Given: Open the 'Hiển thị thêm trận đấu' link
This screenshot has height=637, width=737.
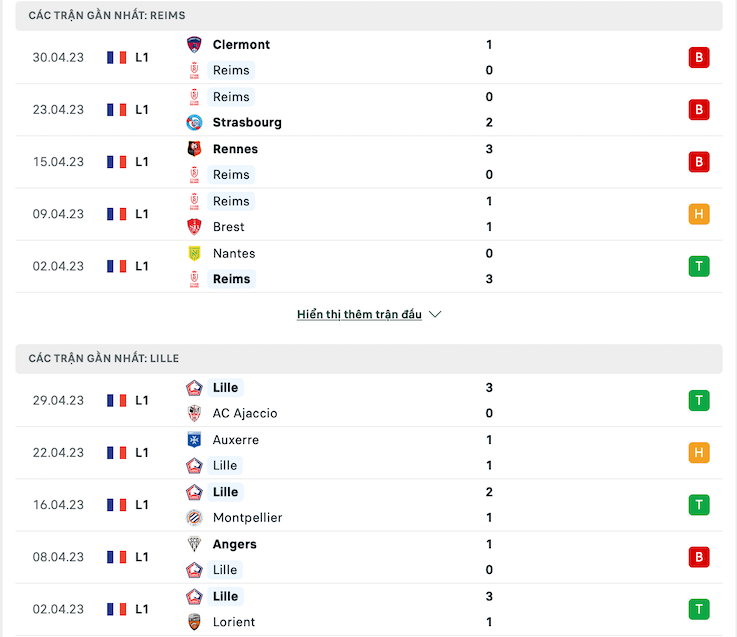Looking at the screenshot, I should pos(359,314).
